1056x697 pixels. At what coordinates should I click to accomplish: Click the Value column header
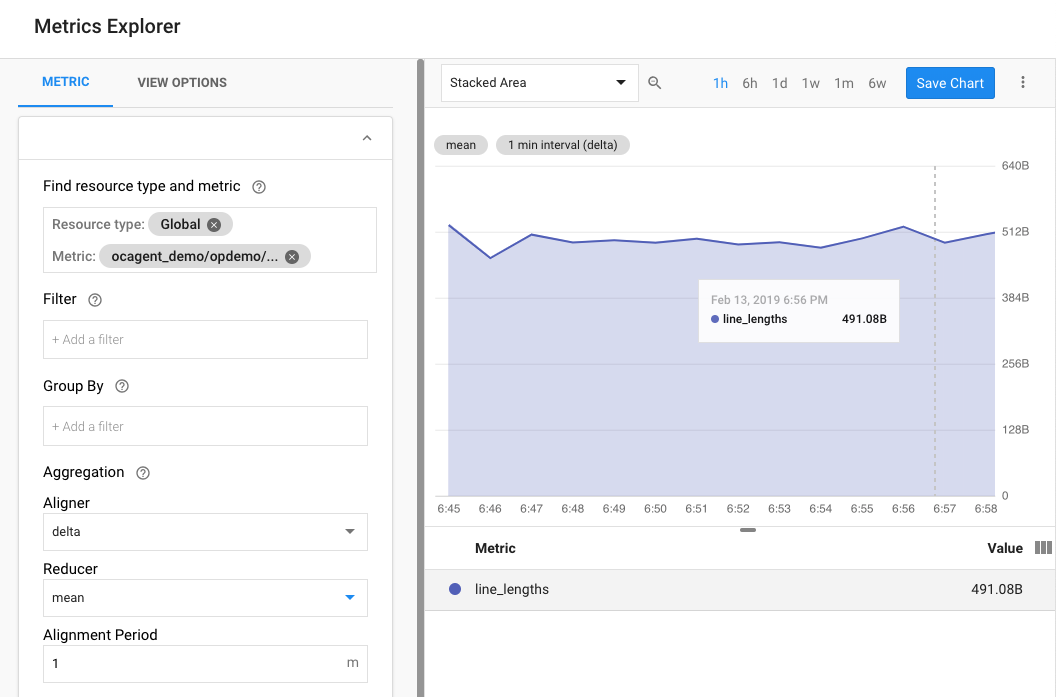(1005, 548)
